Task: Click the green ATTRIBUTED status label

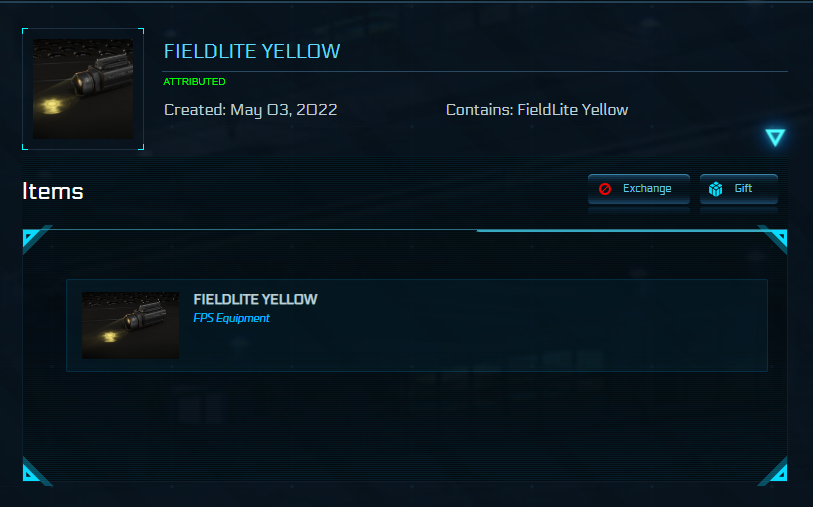Action: tap(194, 82)
